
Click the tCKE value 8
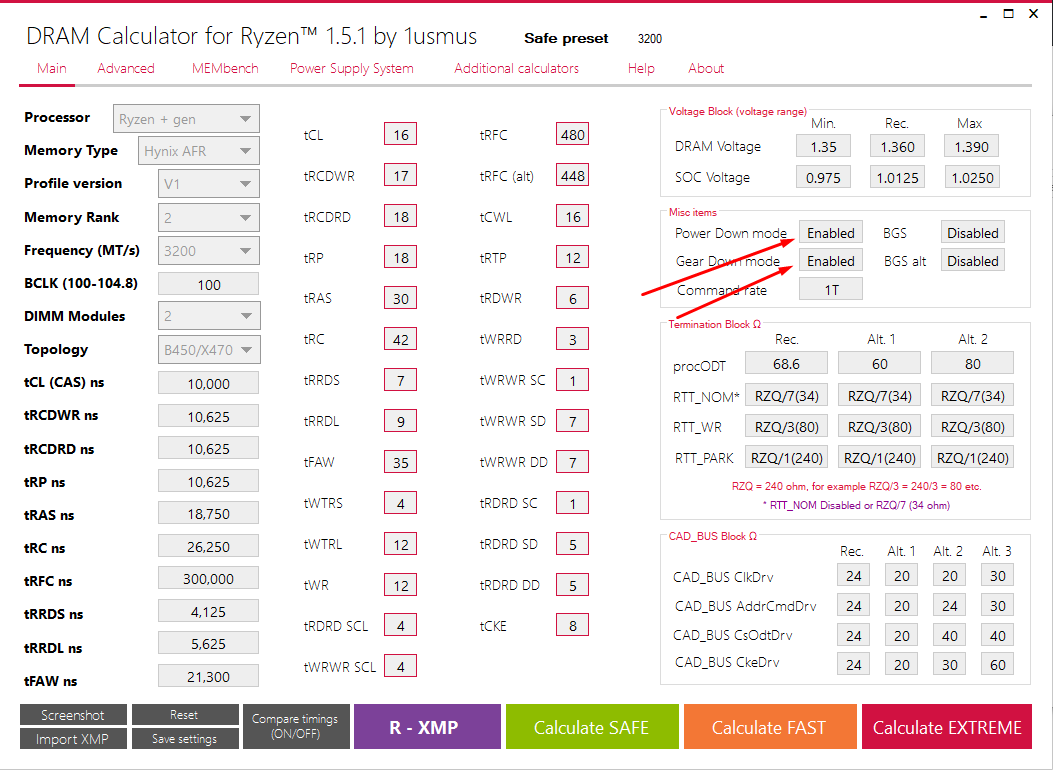point(573,625)
